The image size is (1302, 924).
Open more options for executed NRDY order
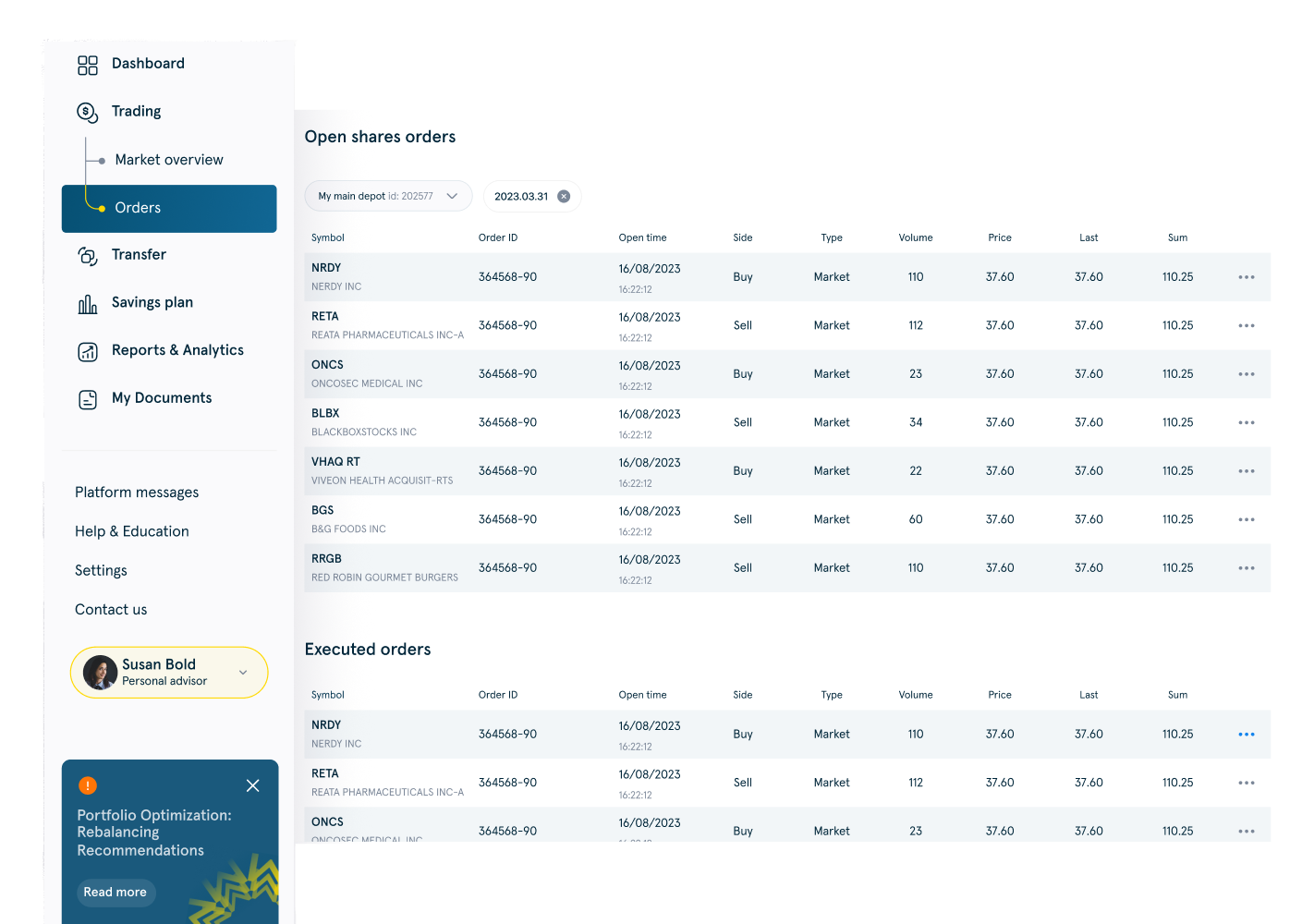tap(1246, 735)
